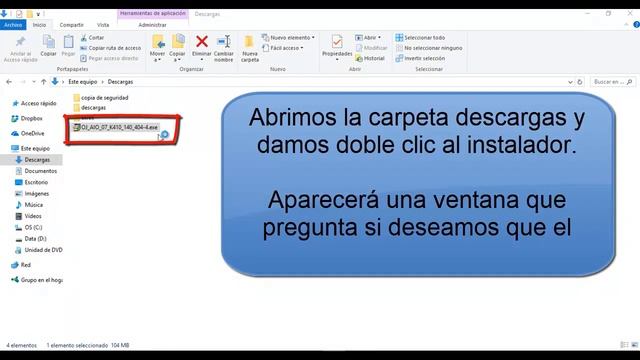The height and width of the screenshot is (360, 640).
Task: Expand the address bar history dropdown
Action: (x=570, y=82)
